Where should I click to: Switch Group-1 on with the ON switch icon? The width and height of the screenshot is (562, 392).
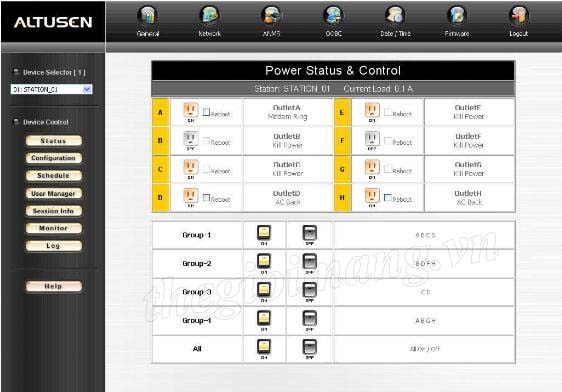click(264, 233)
